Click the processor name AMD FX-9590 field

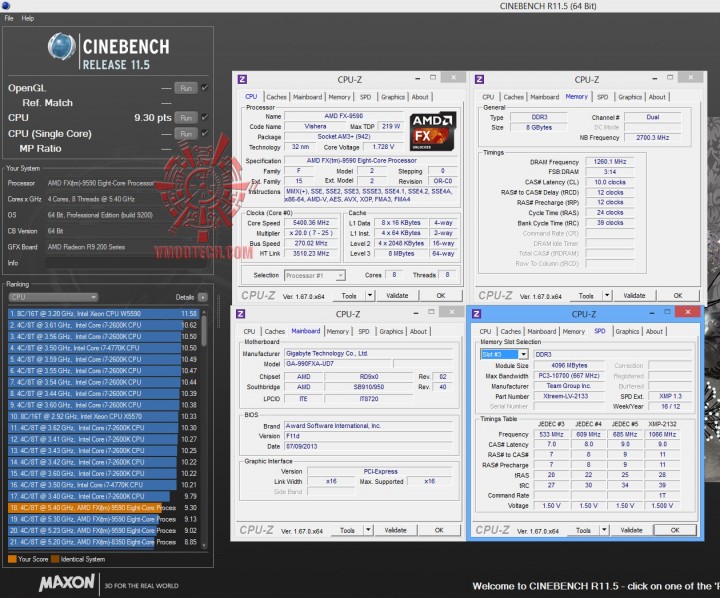click(x=343, y=116)
